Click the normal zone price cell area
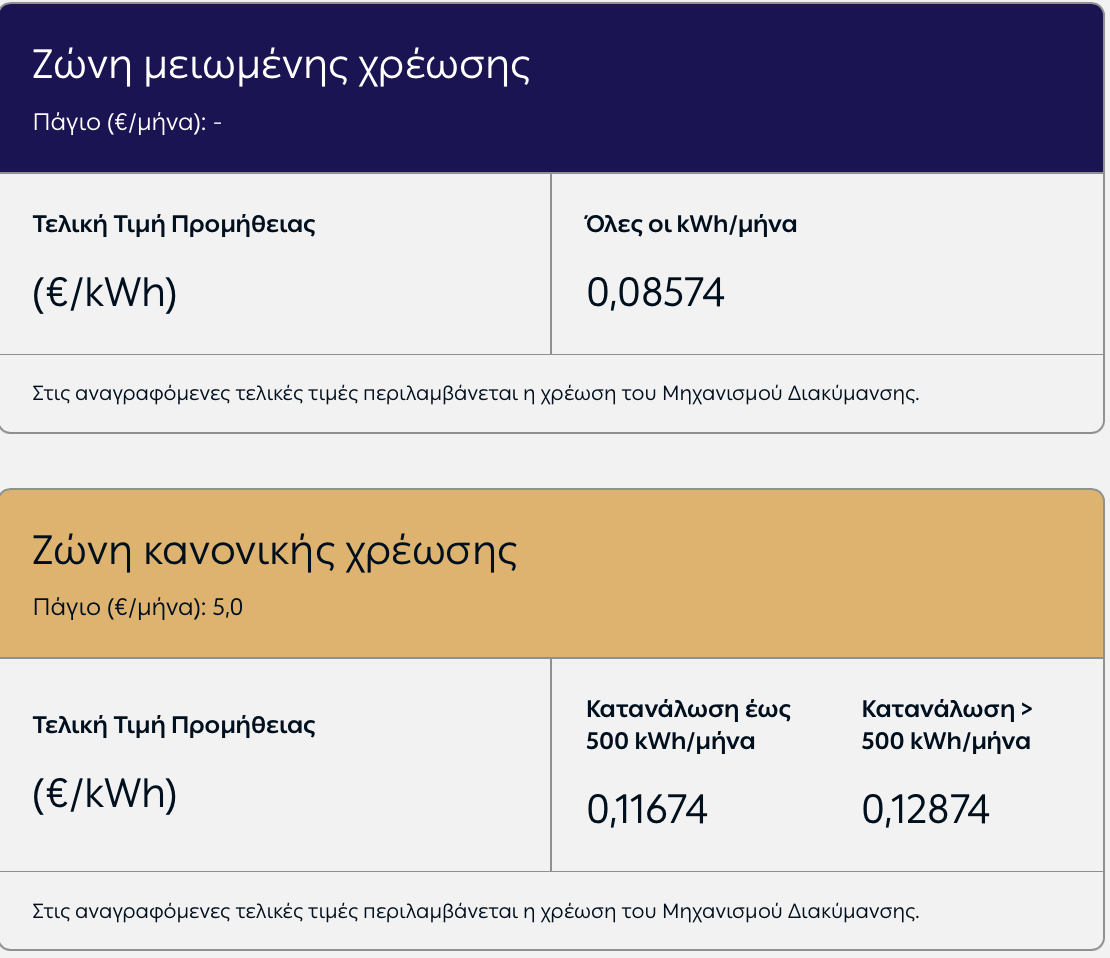The image size is (1110, 958). tap(827, 765)
